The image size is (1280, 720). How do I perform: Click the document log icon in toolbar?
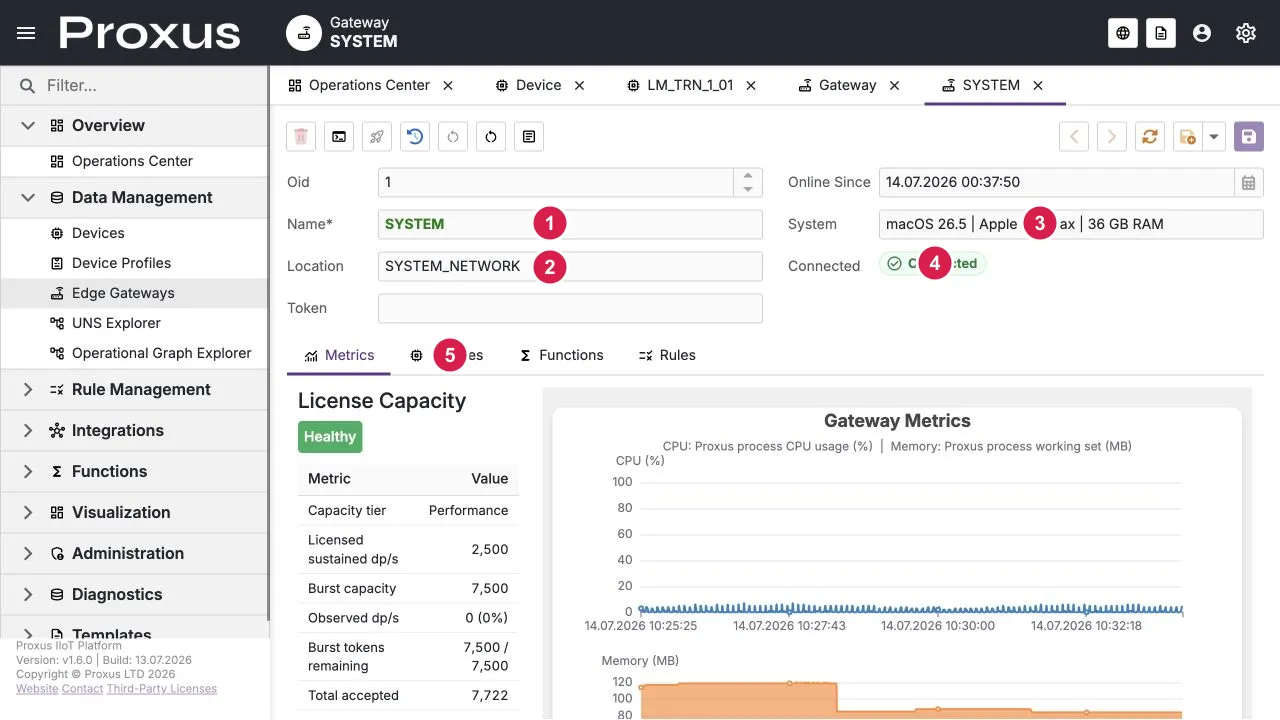(529, 137)
